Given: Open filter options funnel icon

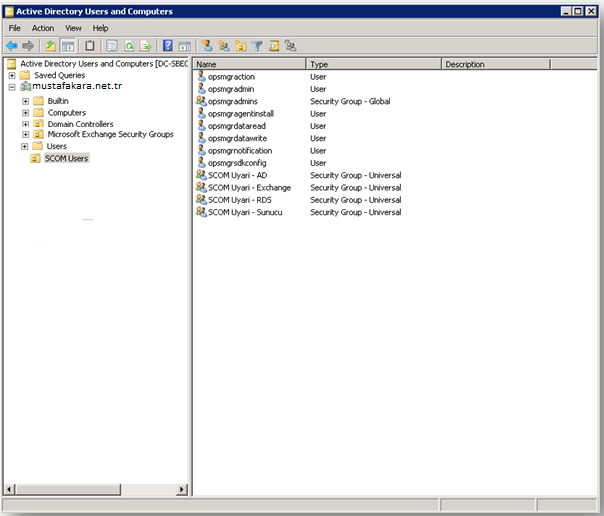Looking at the screenshot, I should coord(257,46).
